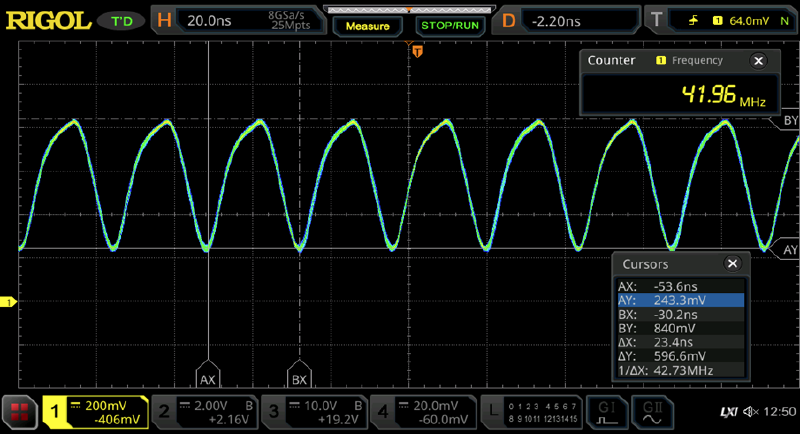Viewport: 800px width, 434px height.
Task: Close the Counter frequency panel
Action: 758,61
